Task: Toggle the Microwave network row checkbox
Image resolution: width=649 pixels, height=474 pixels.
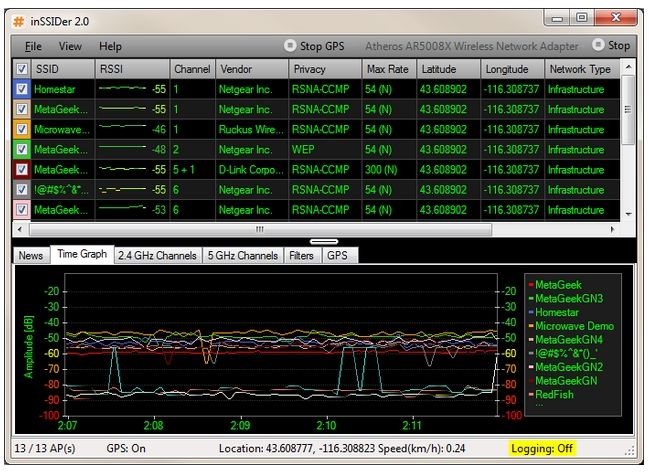Action: [23, 129]
